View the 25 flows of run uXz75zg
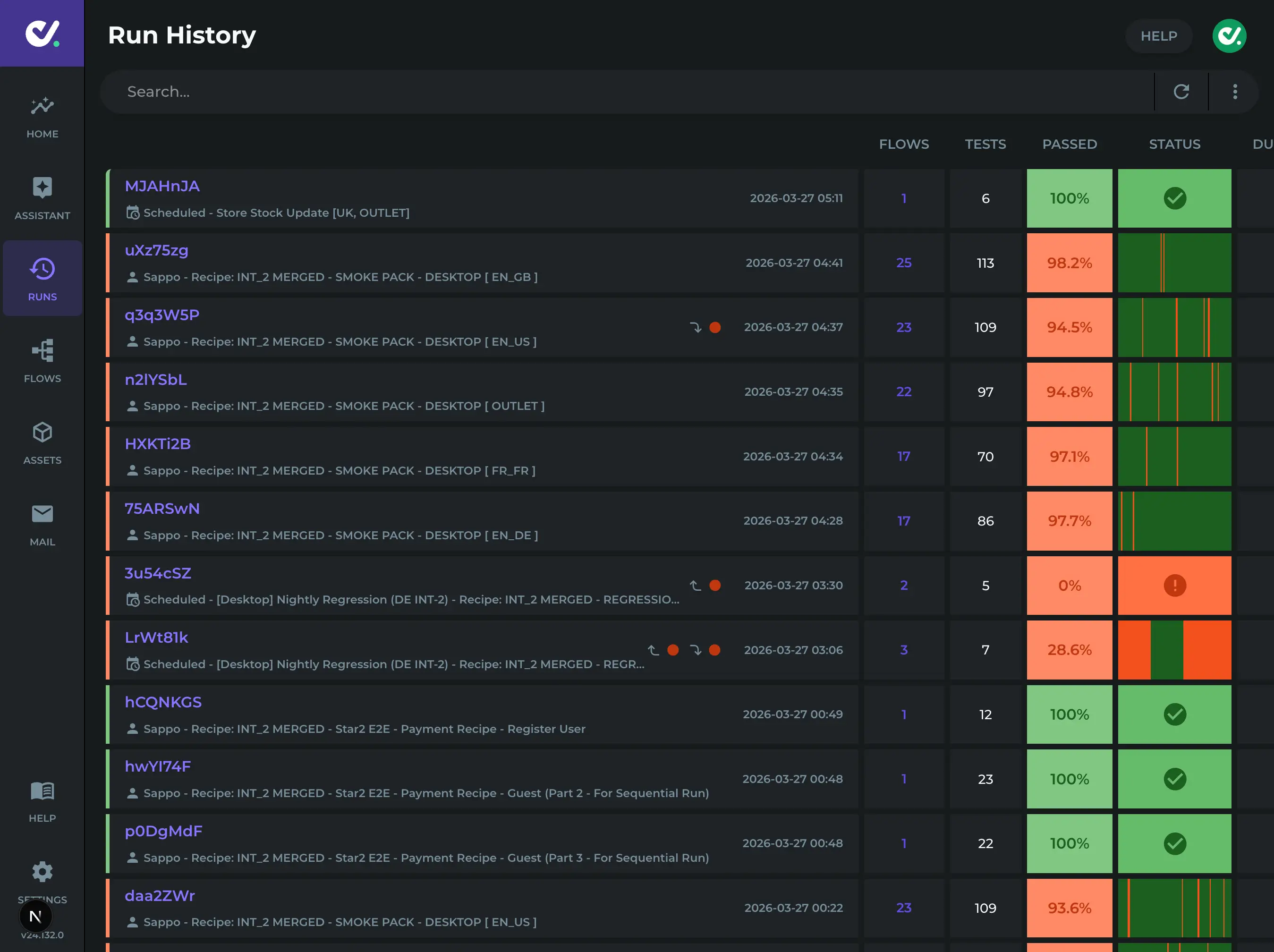 [x=904, y=263]
